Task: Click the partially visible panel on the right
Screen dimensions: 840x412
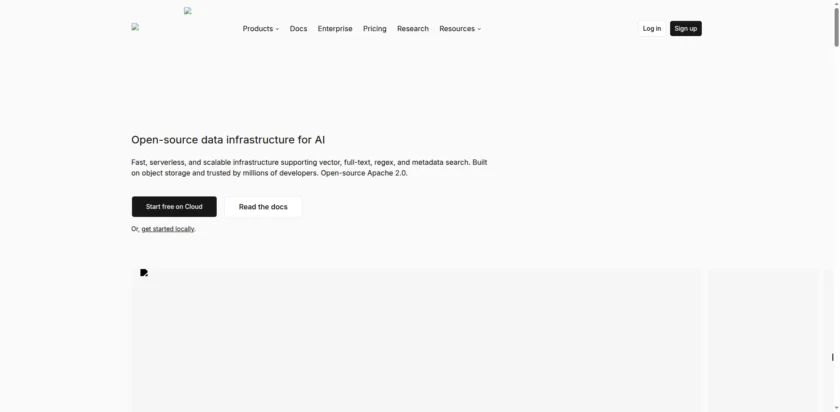Action: (x=765, y=340)
